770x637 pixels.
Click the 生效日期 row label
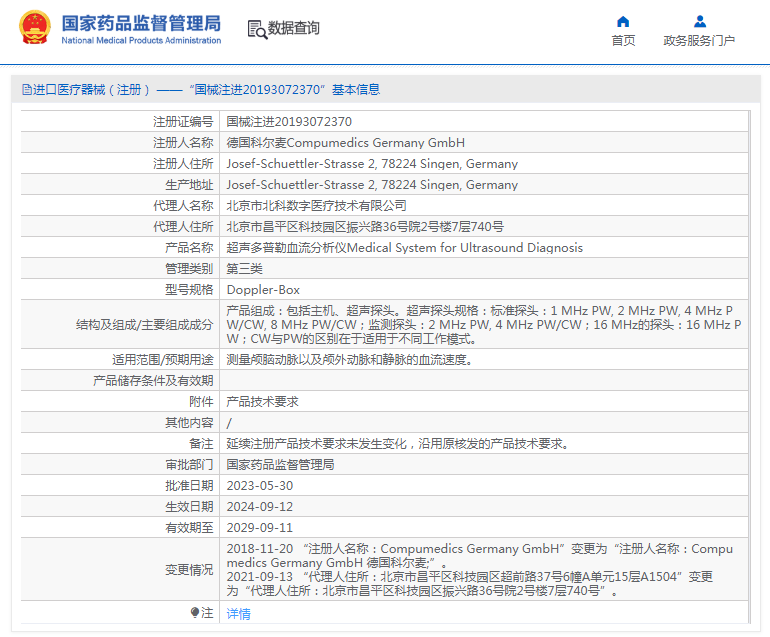click(189, 507)
